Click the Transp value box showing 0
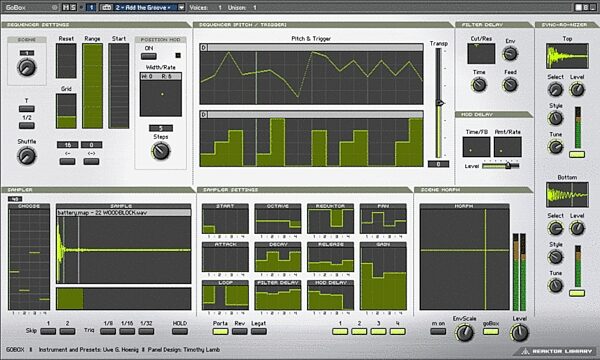 pos(439,164)
